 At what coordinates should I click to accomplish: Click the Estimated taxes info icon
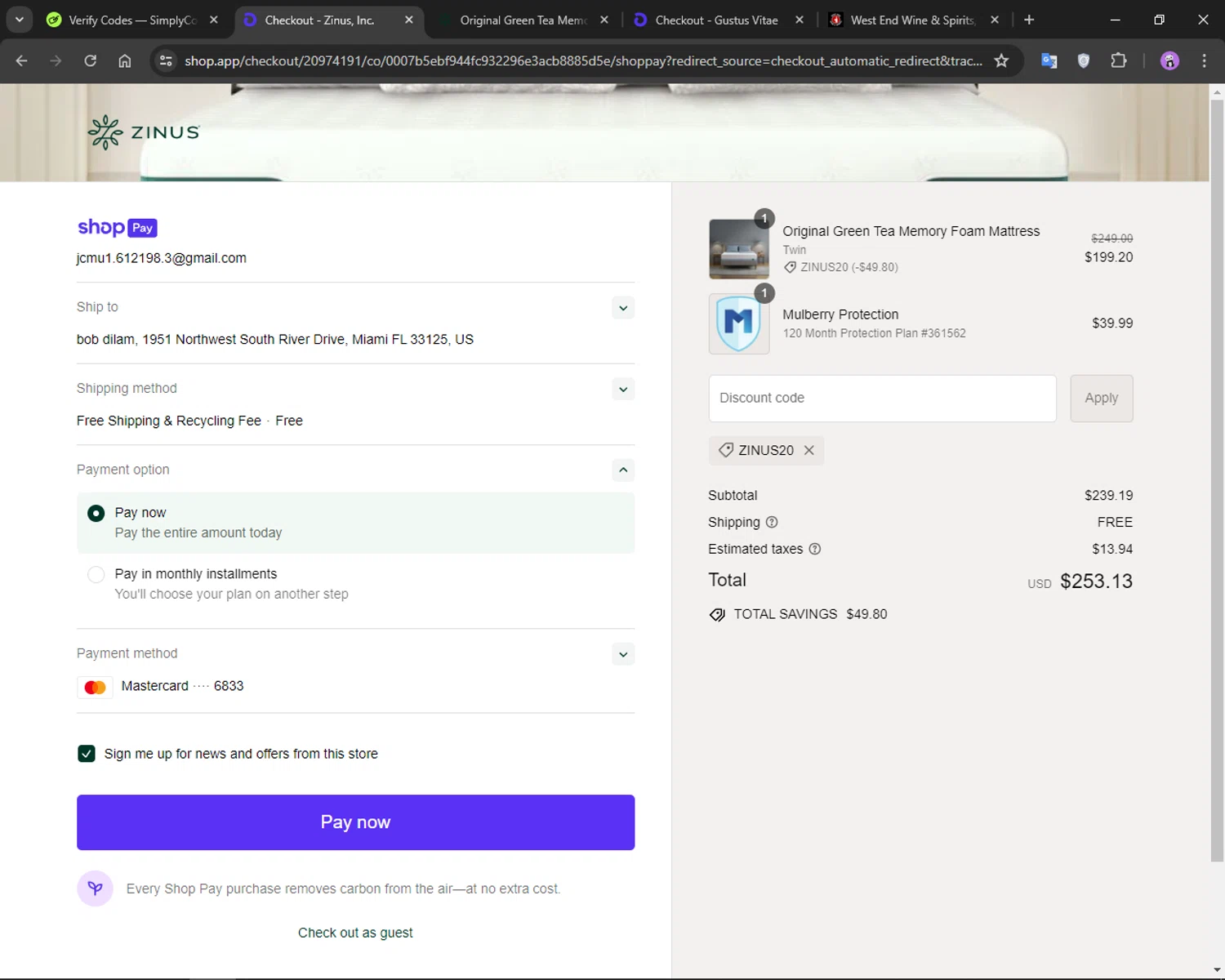[x=814, y=549]
